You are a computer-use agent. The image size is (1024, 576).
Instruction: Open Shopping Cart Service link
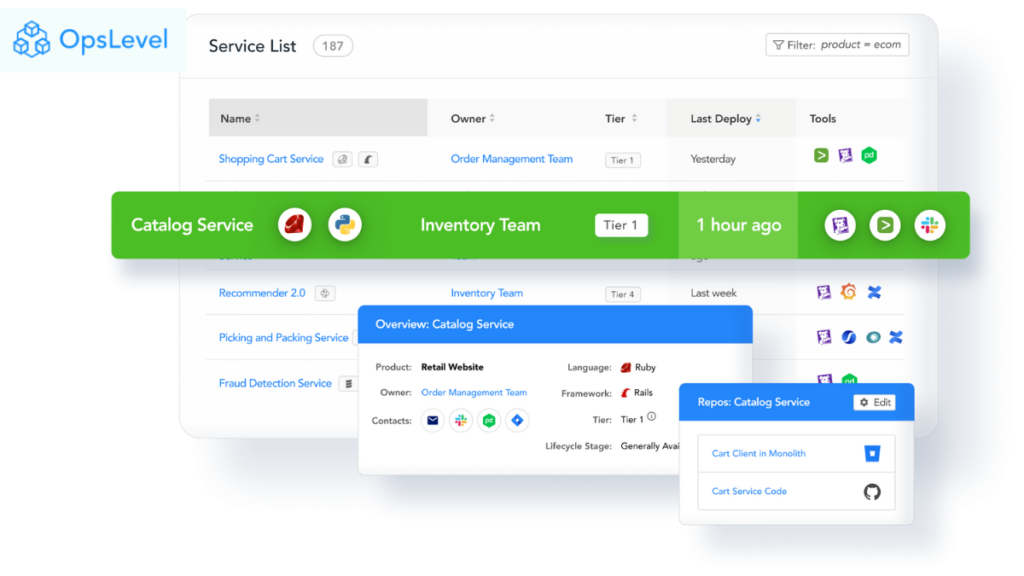[x=271, y=159]
